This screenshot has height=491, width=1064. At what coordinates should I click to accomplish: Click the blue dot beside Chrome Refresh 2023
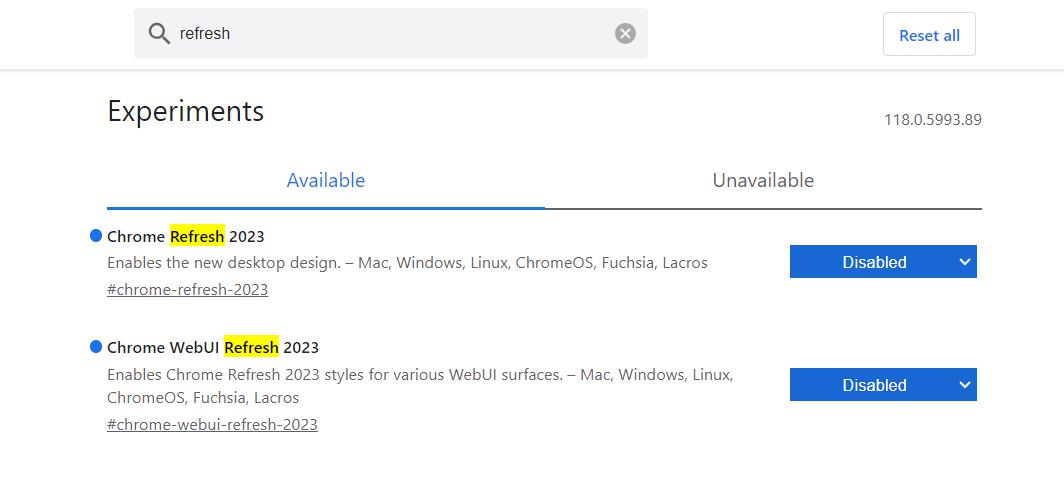(x=96, y=235)
